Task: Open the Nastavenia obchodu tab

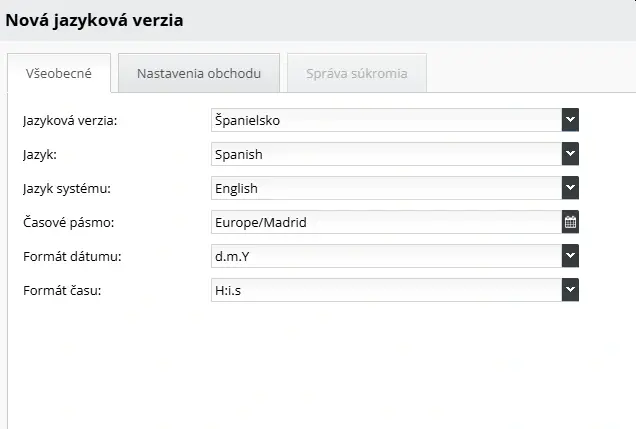Action: (199, 74)
